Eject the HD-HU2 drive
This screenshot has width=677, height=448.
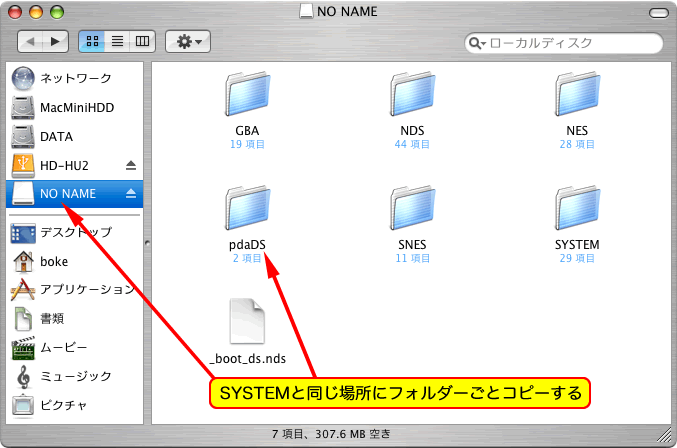pyautogui.click(x=131, y=165)
